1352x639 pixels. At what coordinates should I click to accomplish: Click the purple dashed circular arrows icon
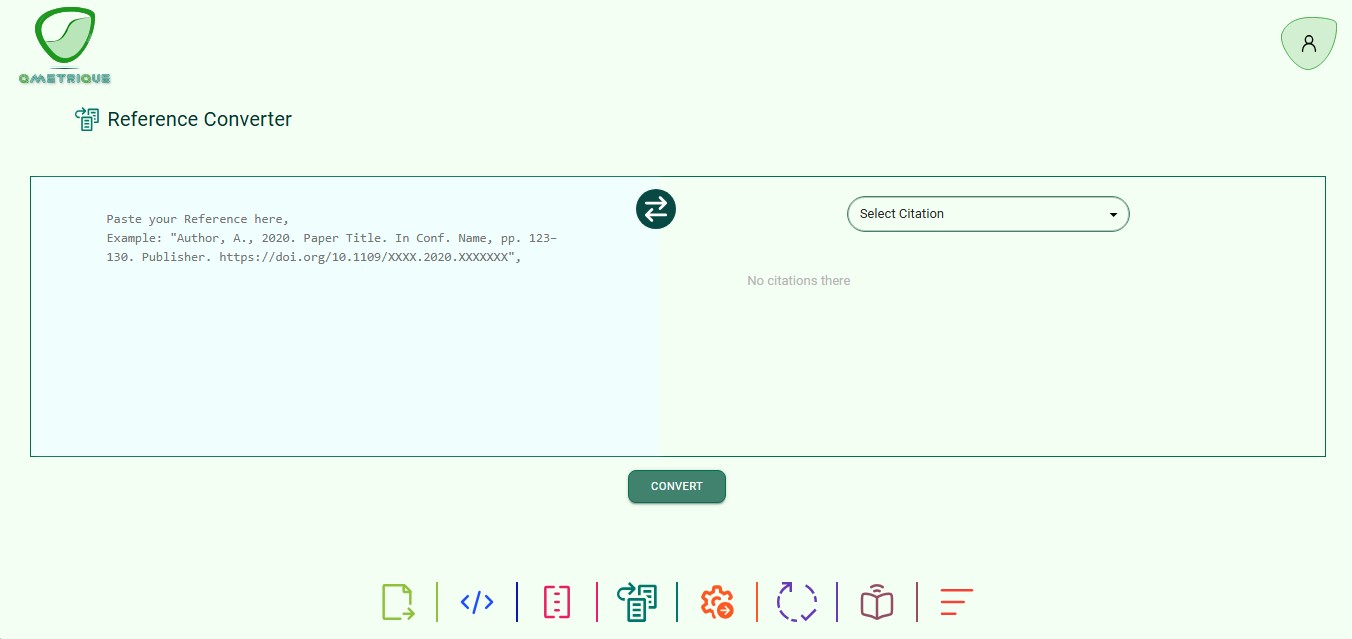pos(797,602)
